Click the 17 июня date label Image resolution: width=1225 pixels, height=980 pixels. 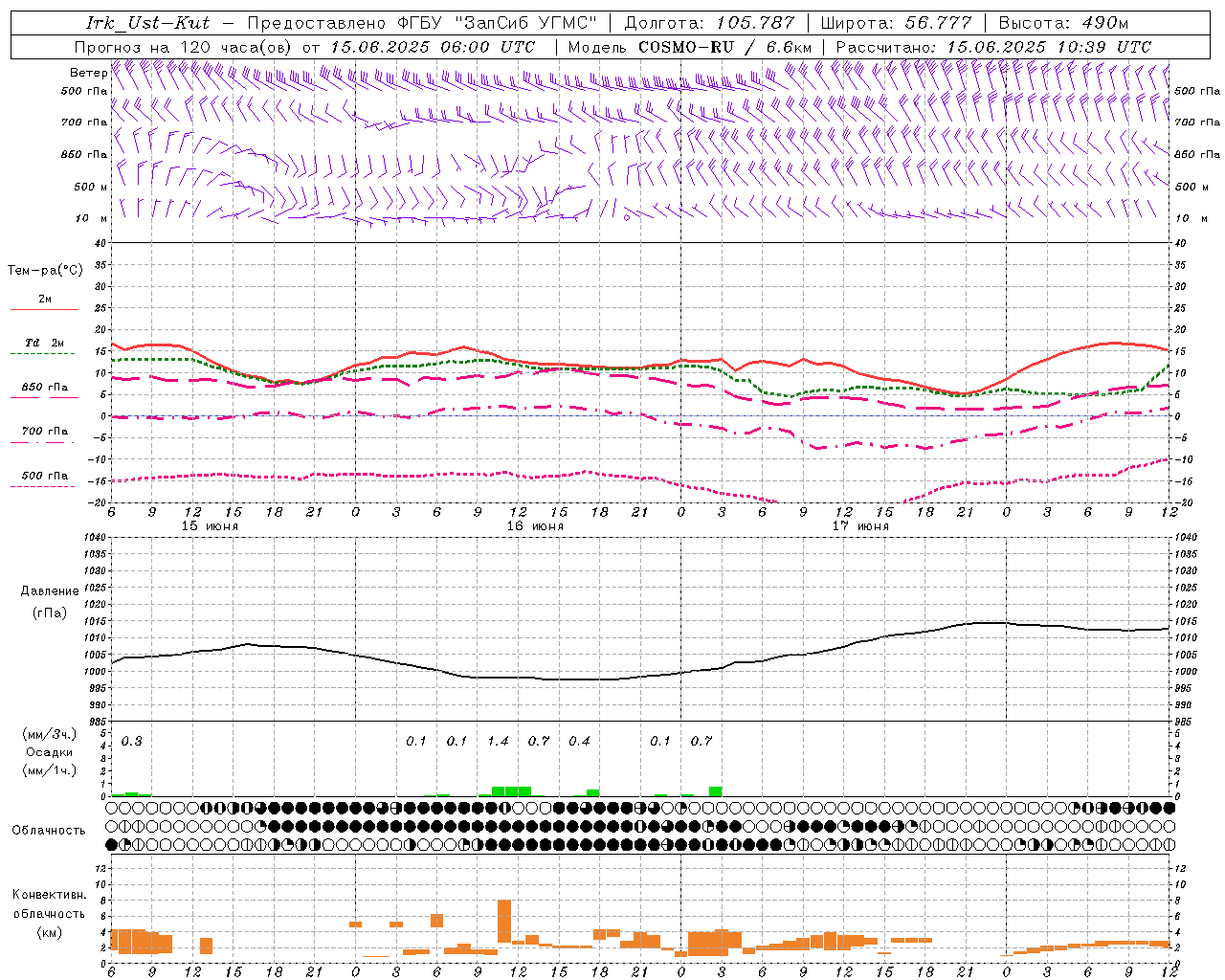(860, 525)
